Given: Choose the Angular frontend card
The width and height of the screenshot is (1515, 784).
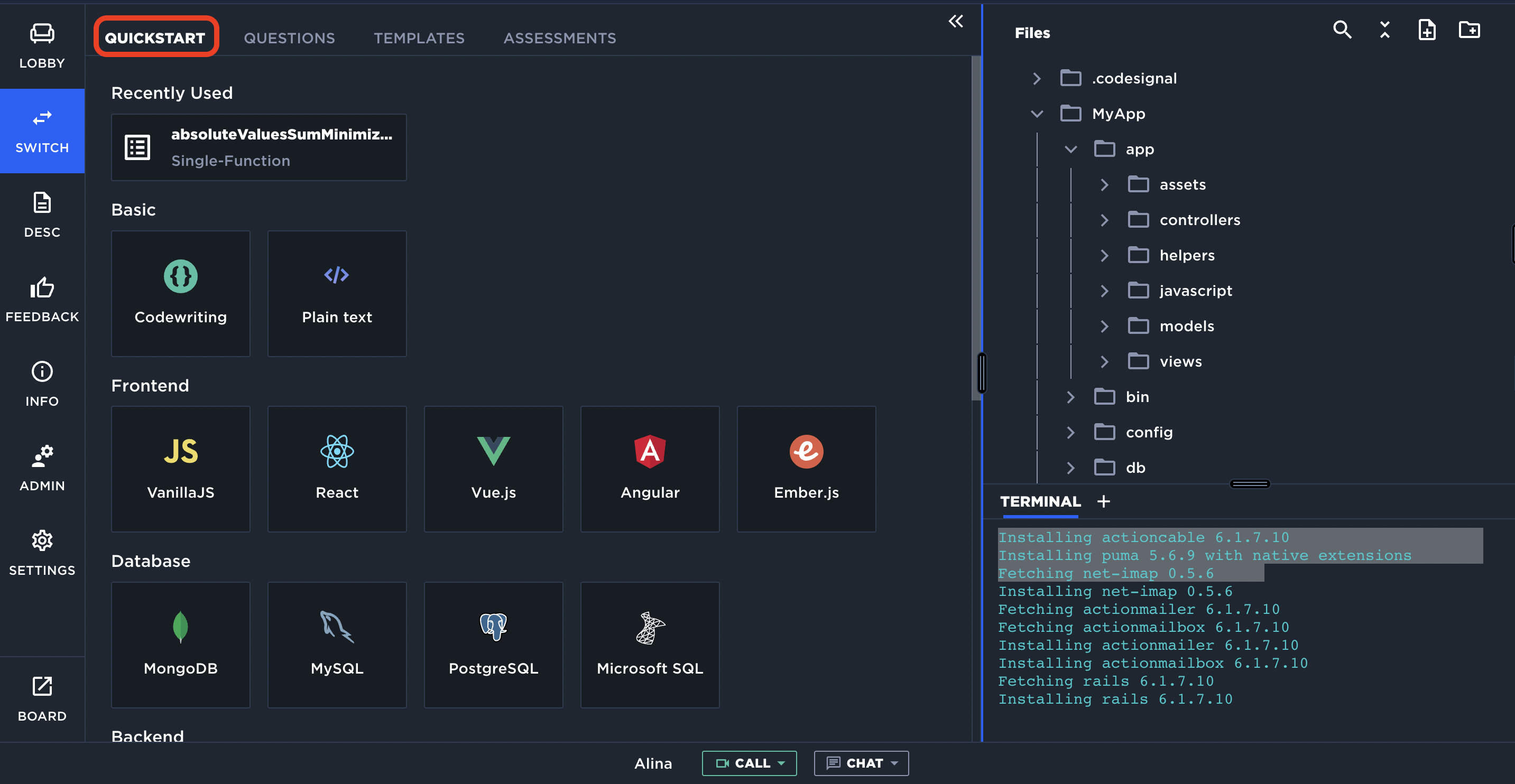Looking at the screenshot, I should coord(650,469).
